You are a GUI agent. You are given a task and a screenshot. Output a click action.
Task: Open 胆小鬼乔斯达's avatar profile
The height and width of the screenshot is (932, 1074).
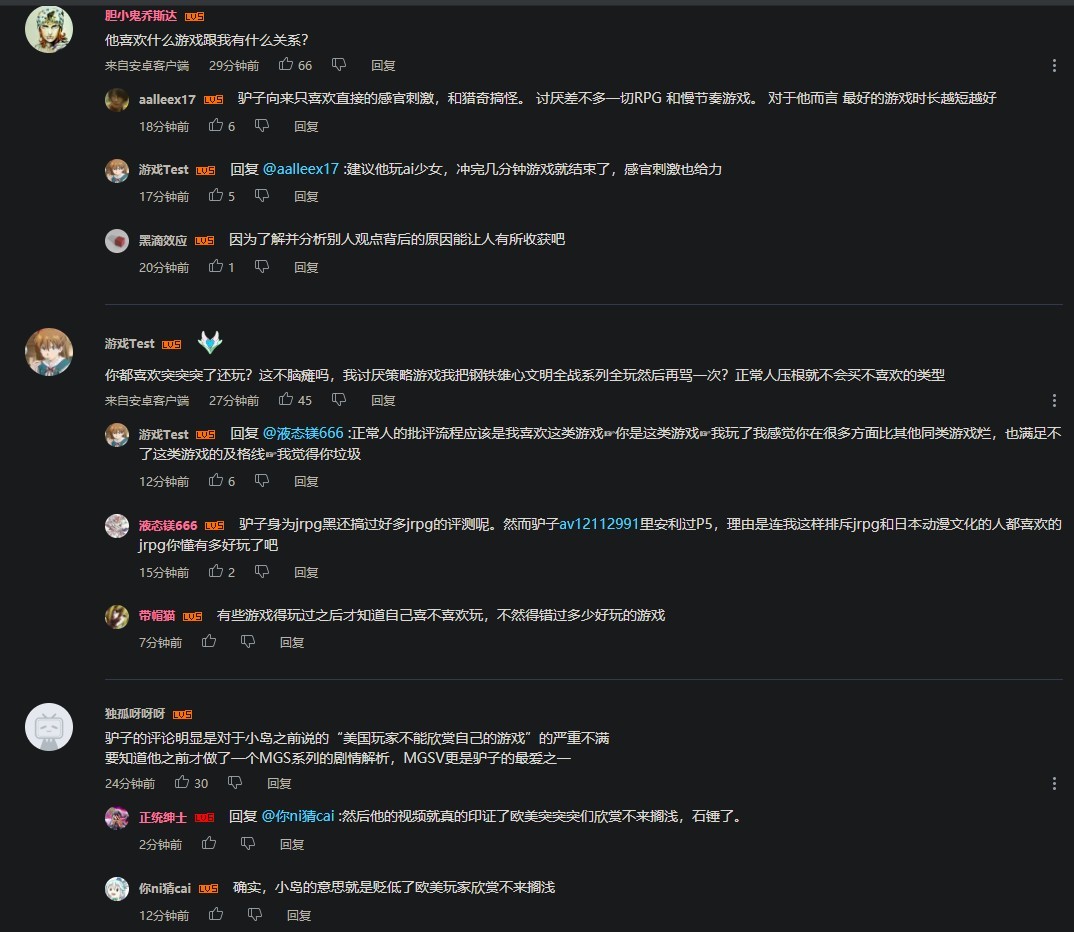[49, 29]
